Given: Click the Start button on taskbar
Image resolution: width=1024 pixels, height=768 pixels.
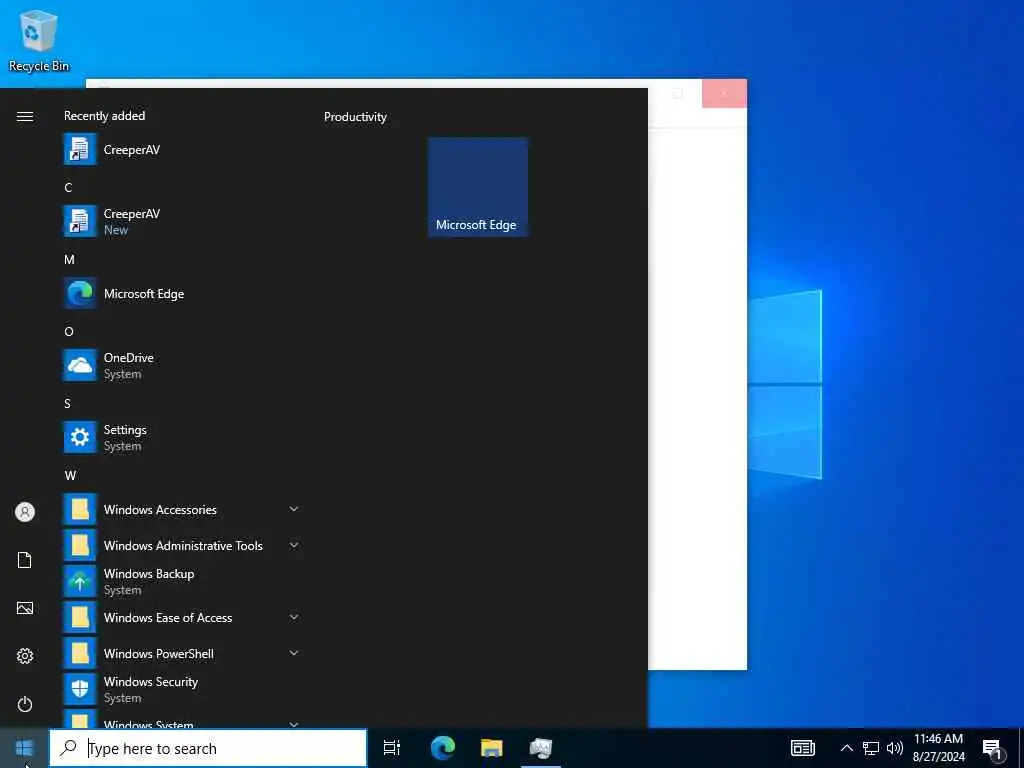Looking at the screenshot, I should pos(24,748).
